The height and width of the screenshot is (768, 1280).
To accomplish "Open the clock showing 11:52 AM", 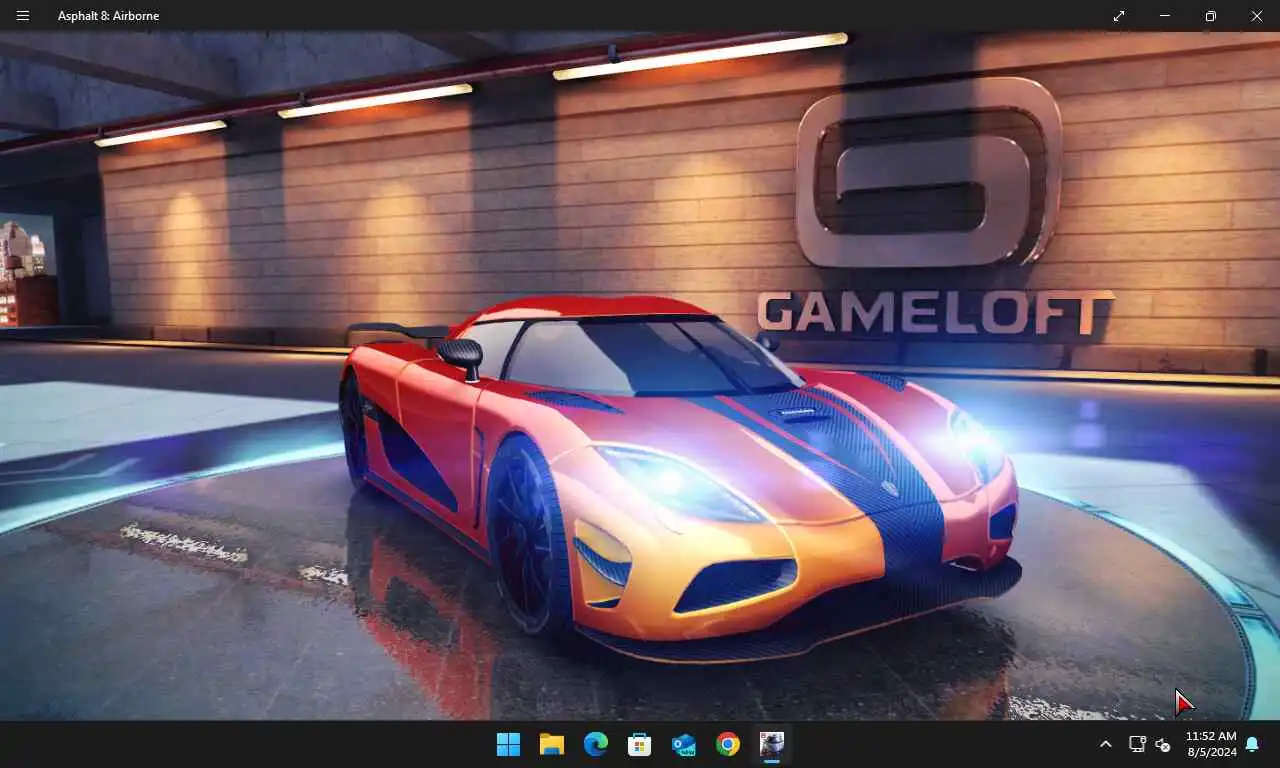I will (1211, 744).
